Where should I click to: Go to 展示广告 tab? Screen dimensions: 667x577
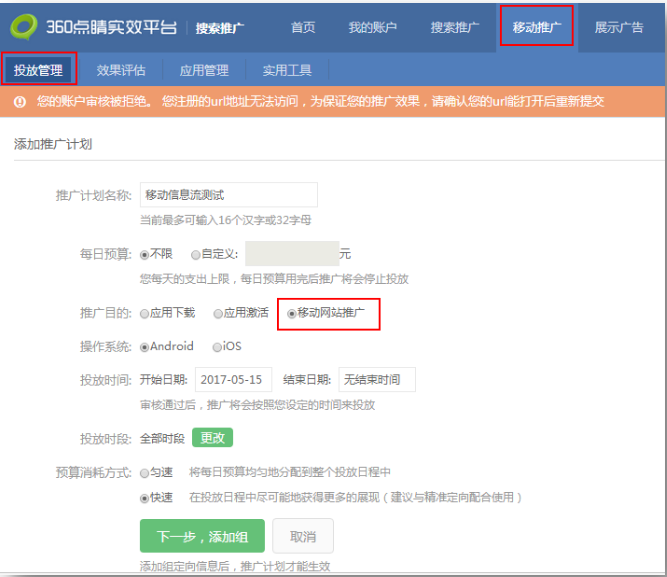pos(619,27)
